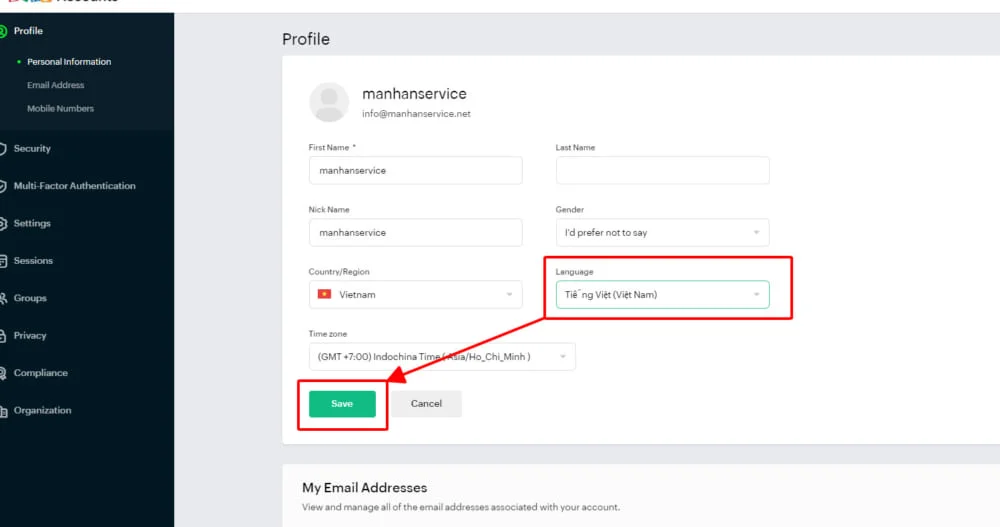
Task: Click the Cancel button
Action: point(426,403)
